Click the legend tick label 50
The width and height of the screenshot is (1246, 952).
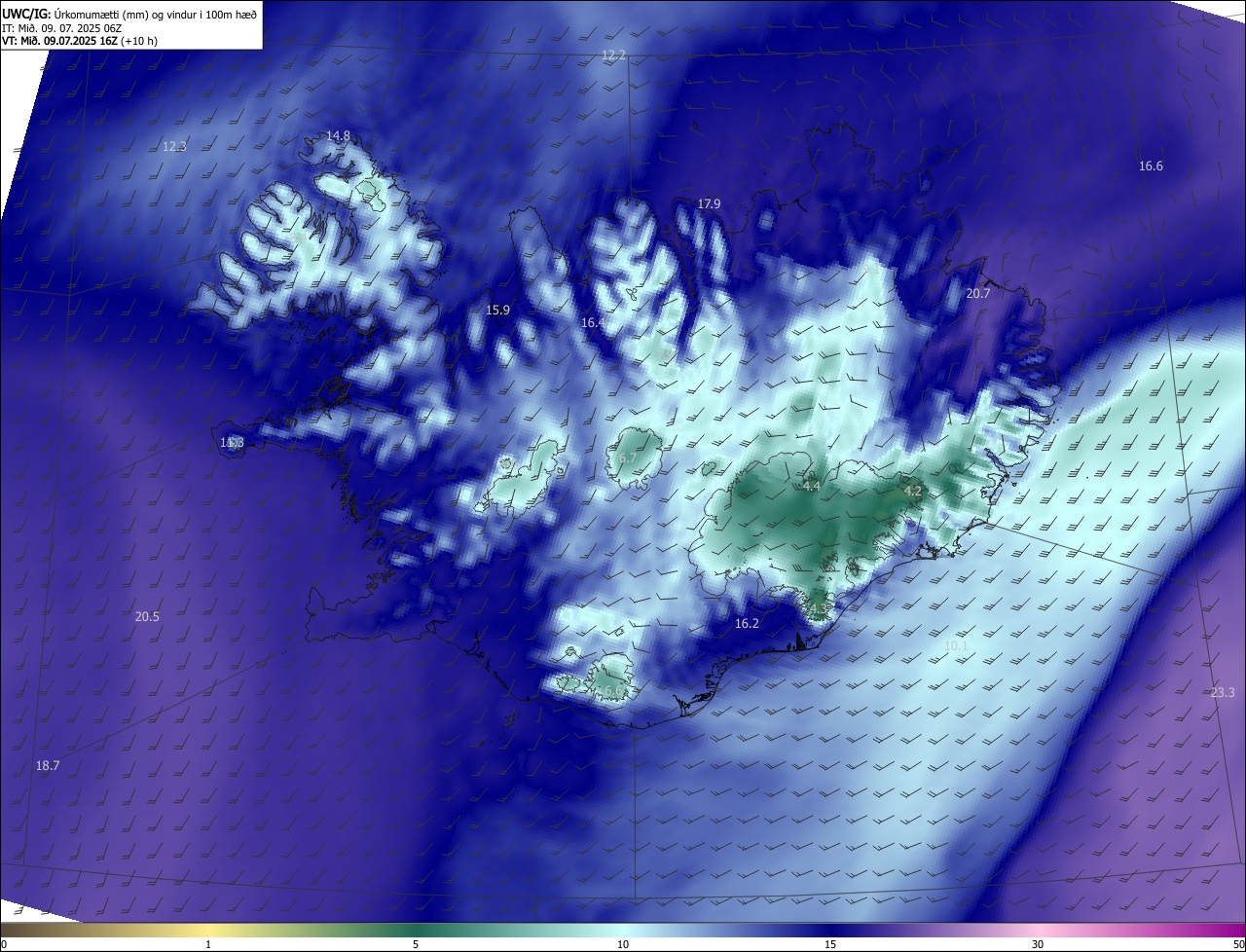coord(1238,944)
